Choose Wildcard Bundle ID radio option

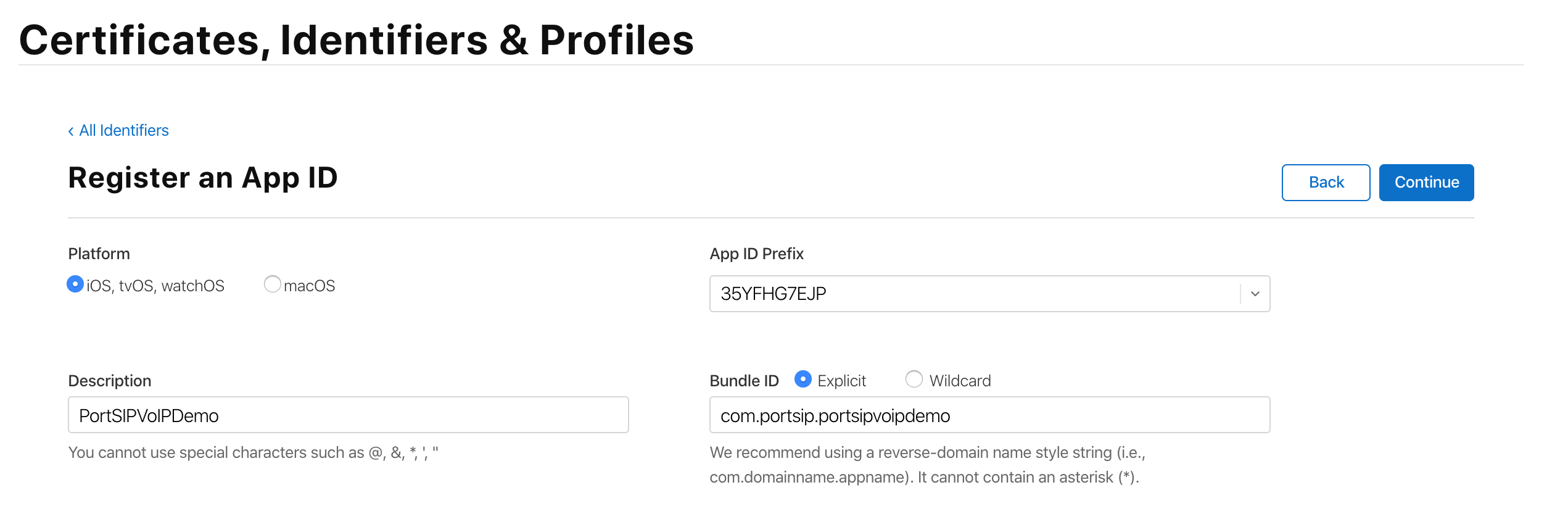(914, 379)
